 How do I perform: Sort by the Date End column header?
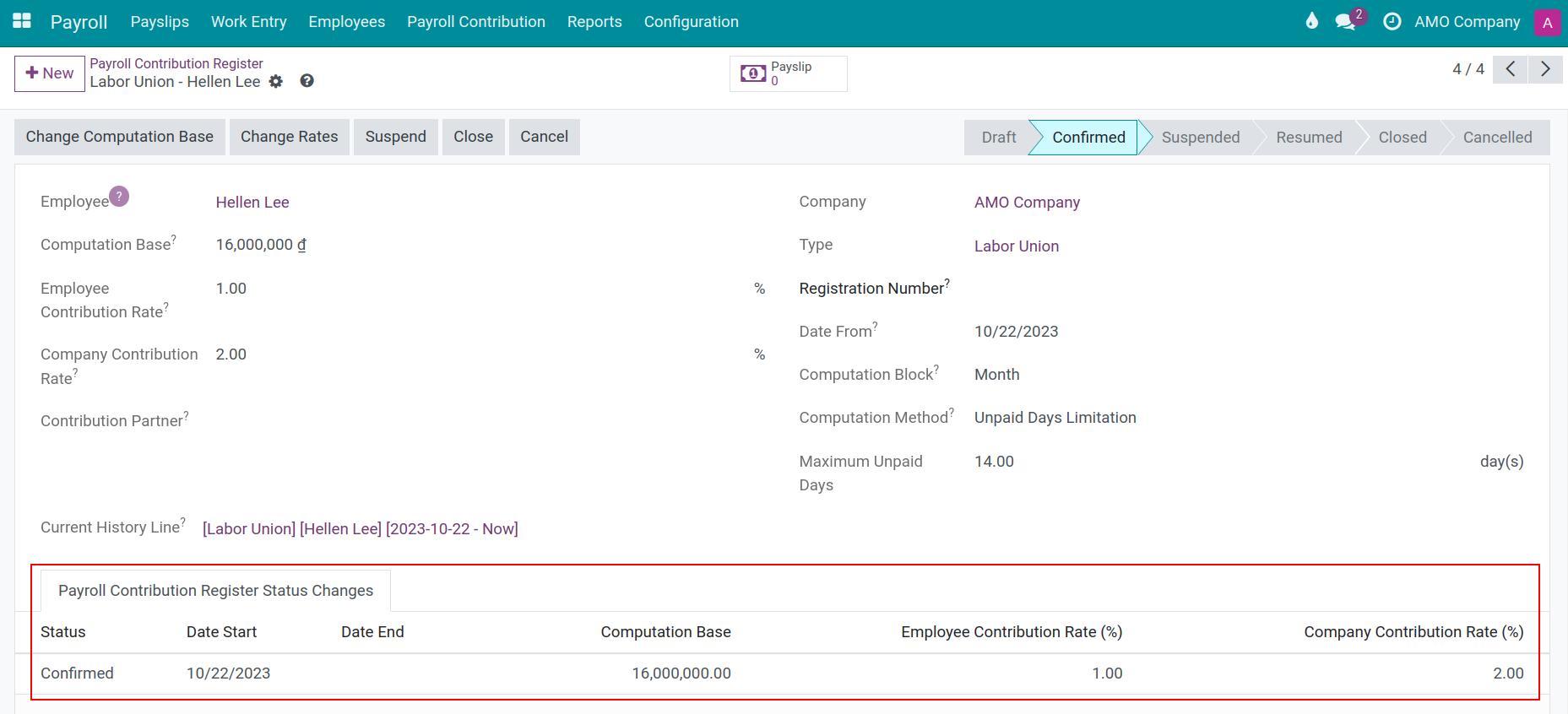tap(372, 632)
